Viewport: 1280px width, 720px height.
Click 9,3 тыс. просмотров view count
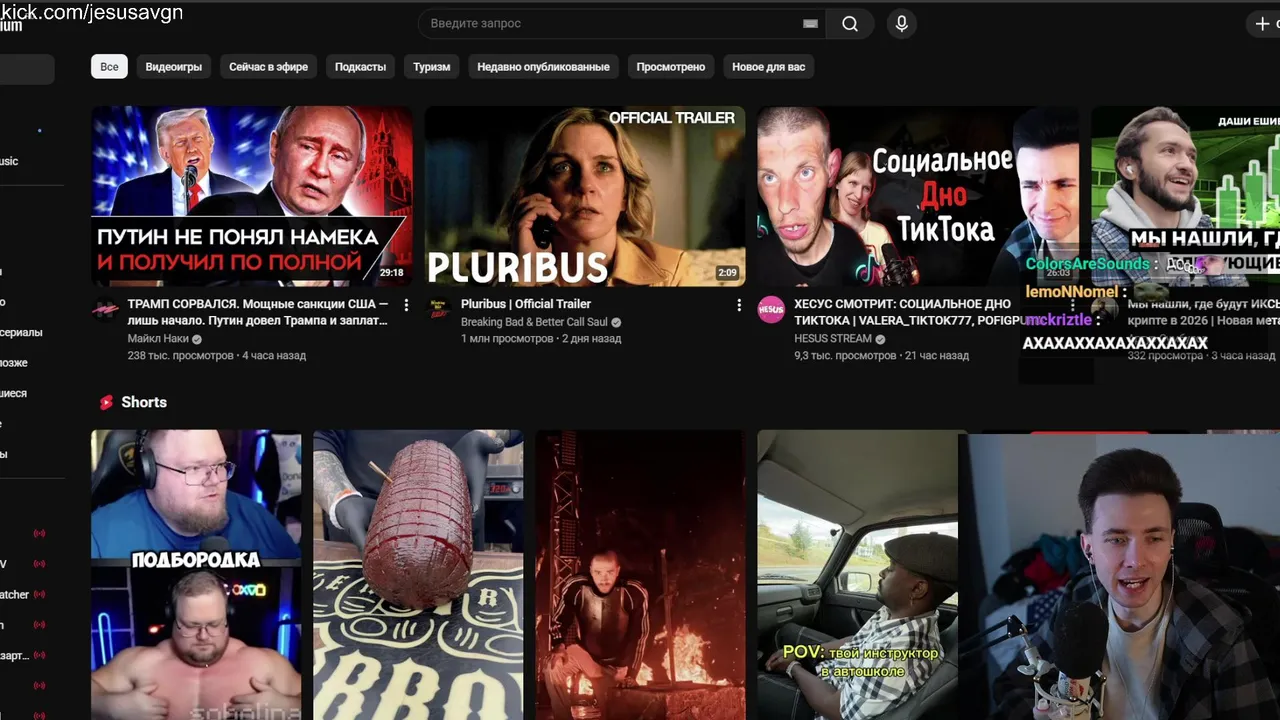(845, 355)
